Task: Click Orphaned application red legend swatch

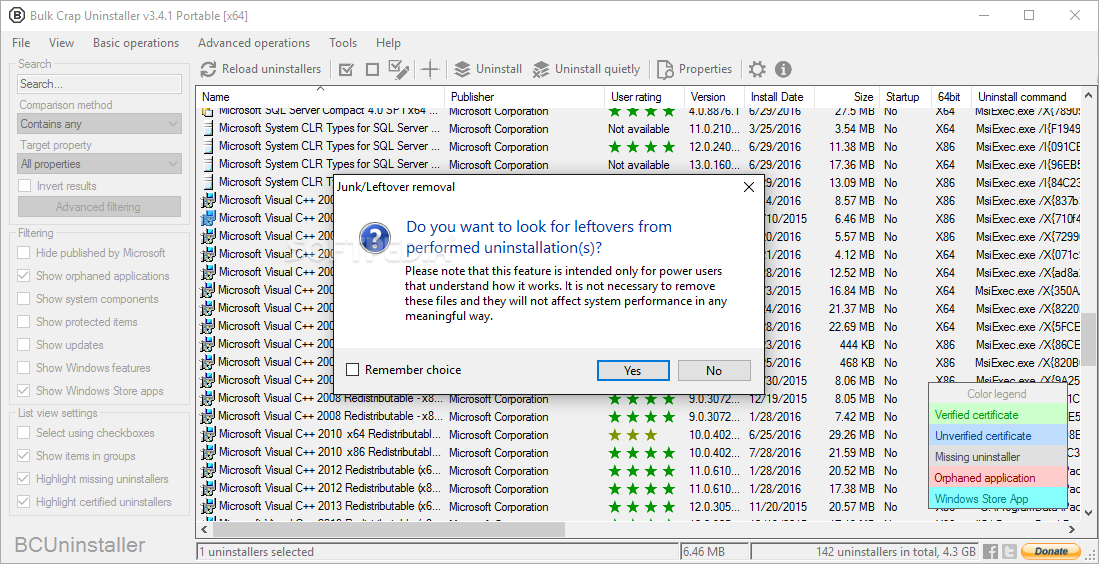Action: [998, 478]
